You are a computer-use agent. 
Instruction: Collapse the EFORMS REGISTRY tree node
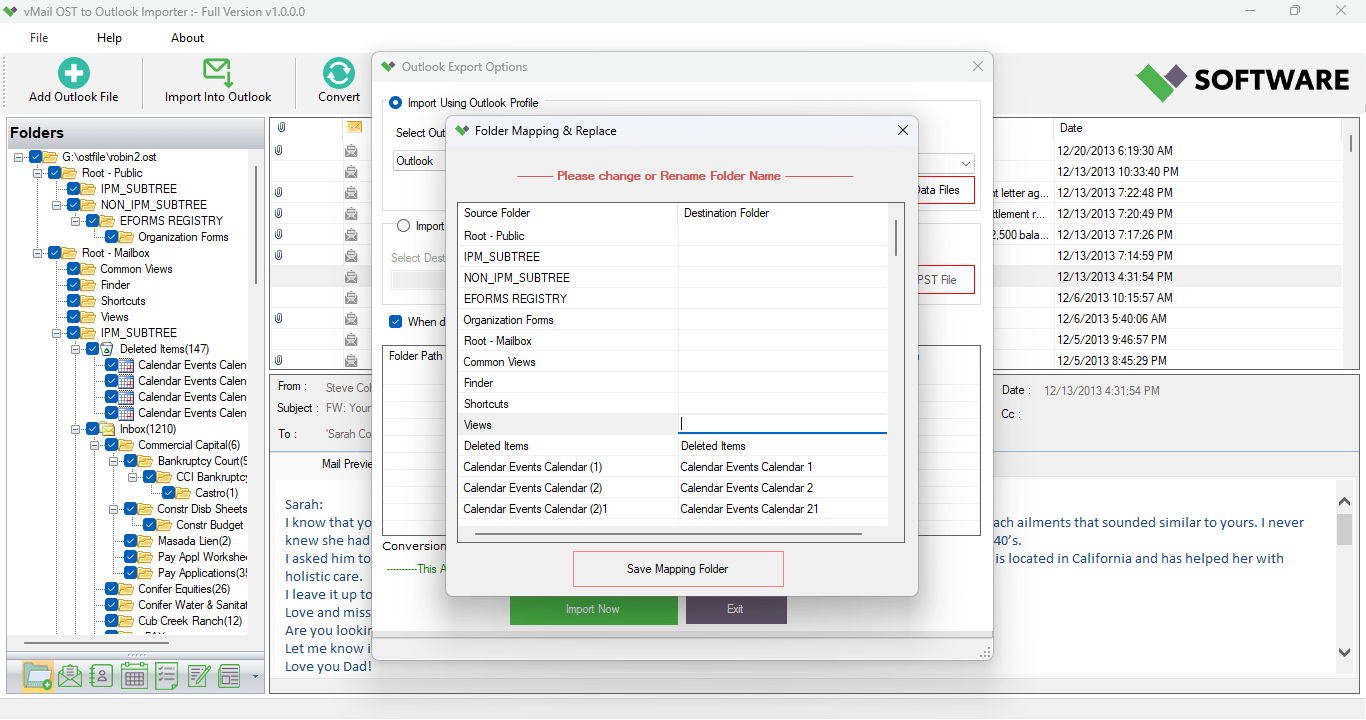pos(76,221)
